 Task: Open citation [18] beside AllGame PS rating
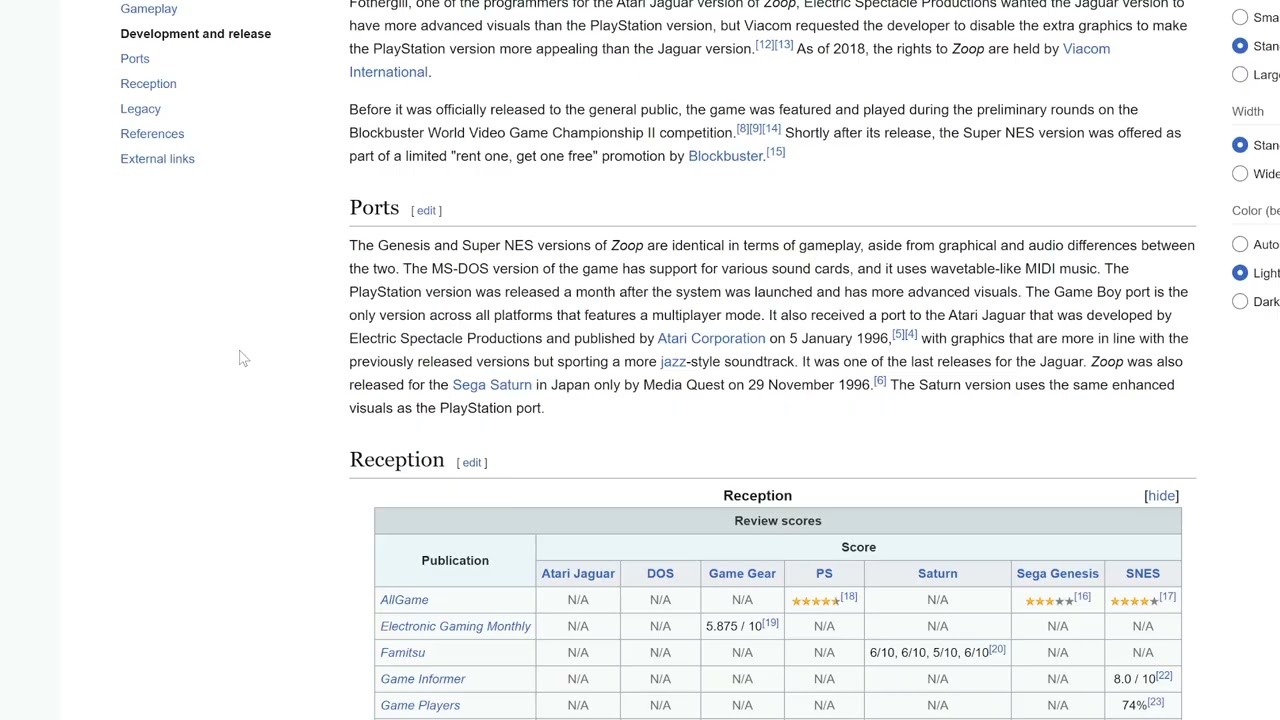(x=848, y=597)
